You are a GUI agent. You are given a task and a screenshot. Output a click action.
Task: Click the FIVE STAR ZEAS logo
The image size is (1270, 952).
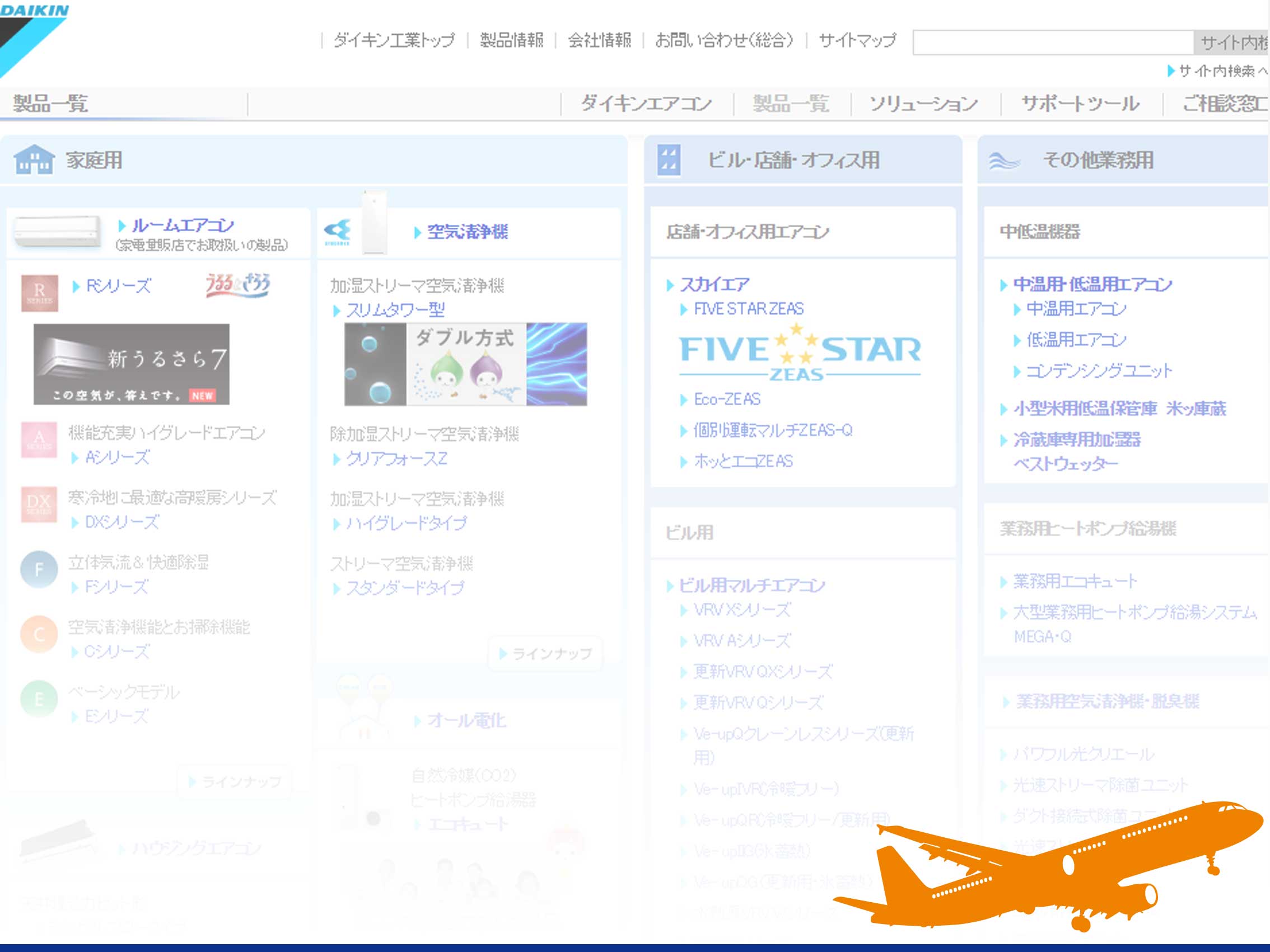point(800,353)
